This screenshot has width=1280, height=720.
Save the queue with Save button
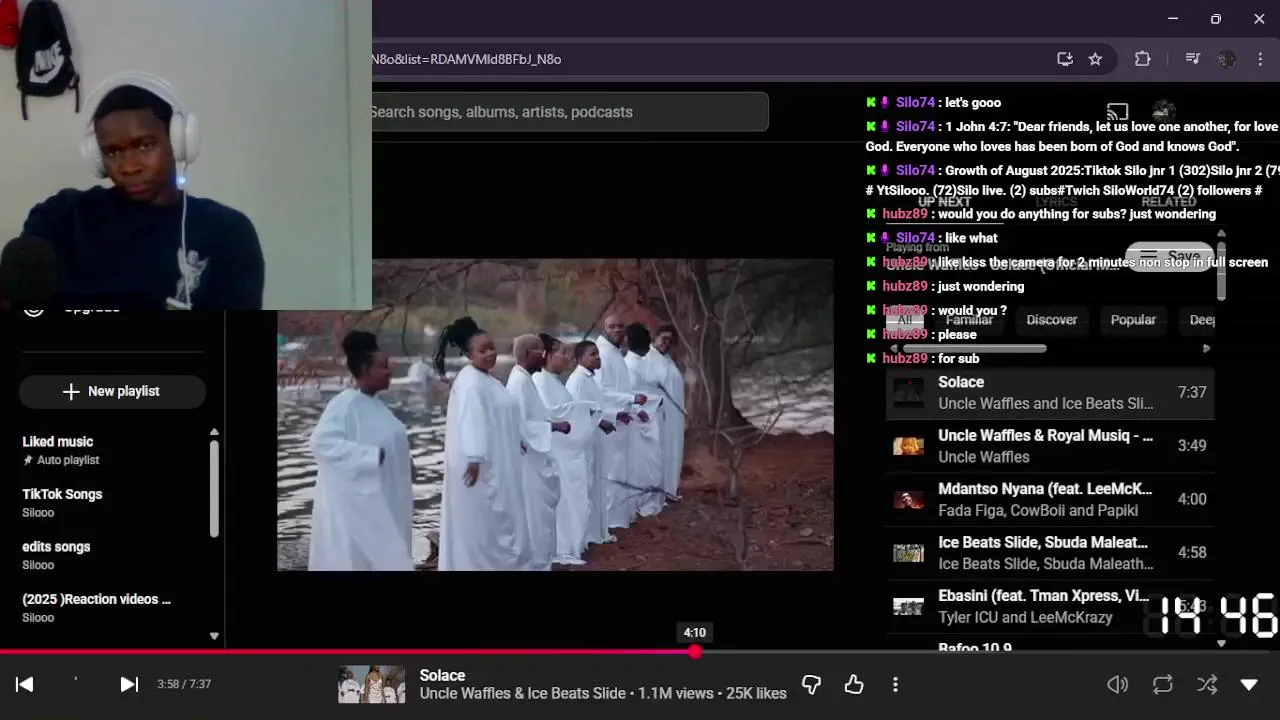pyautogui.click(x=1170, y=256)
